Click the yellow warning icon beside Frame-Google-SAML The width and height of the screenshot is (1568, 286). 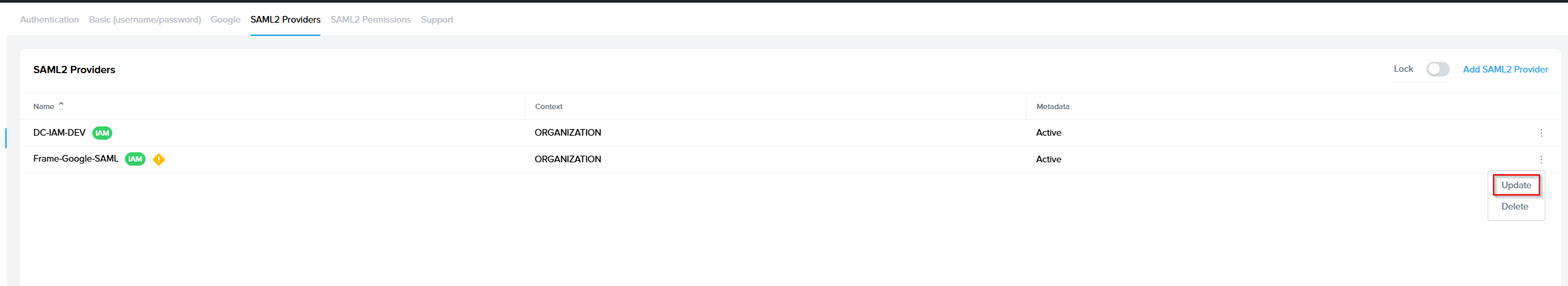159,160
